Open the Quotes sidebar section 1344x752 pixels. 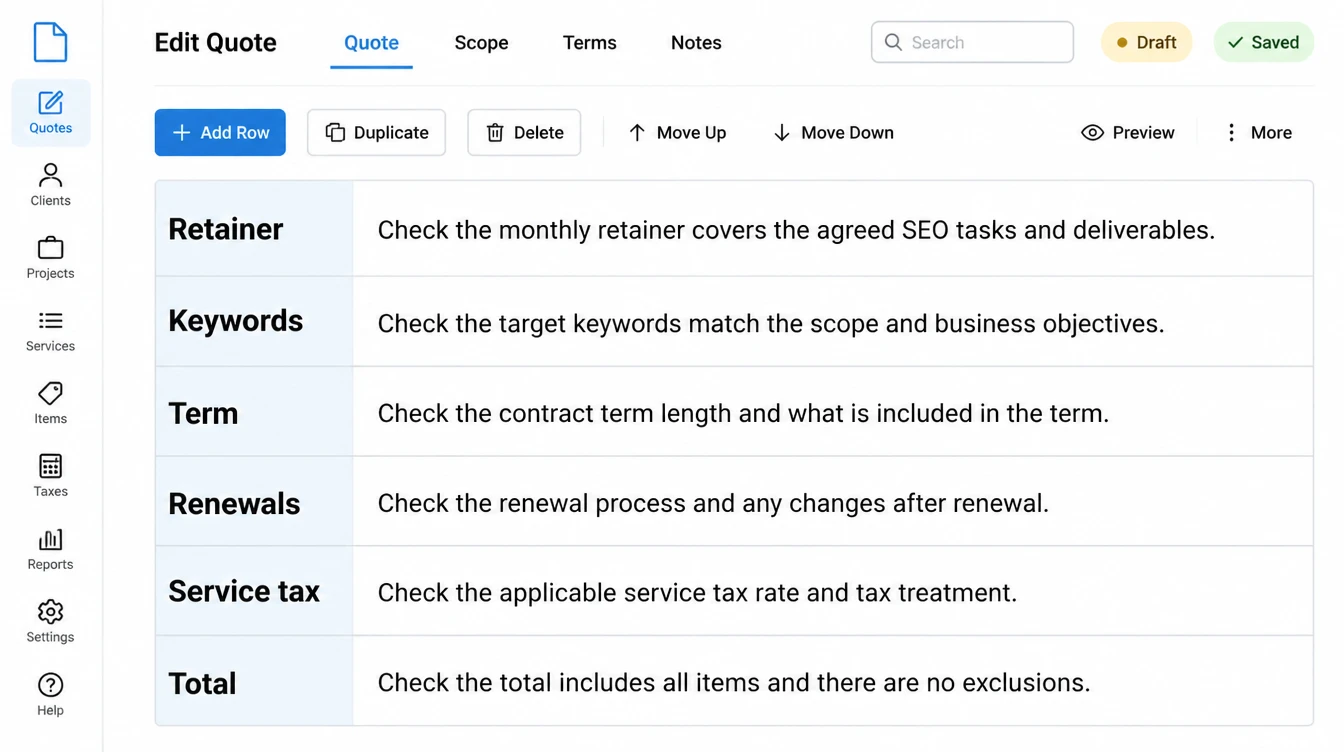pyautogui.click(x=51, y=113)
